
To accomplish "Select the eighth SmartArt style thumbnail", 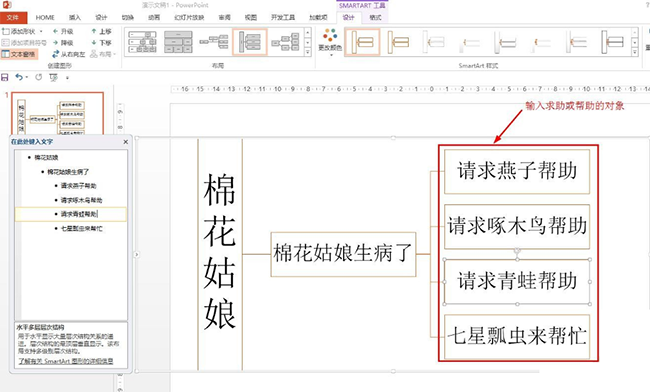I will coord(612,42).
